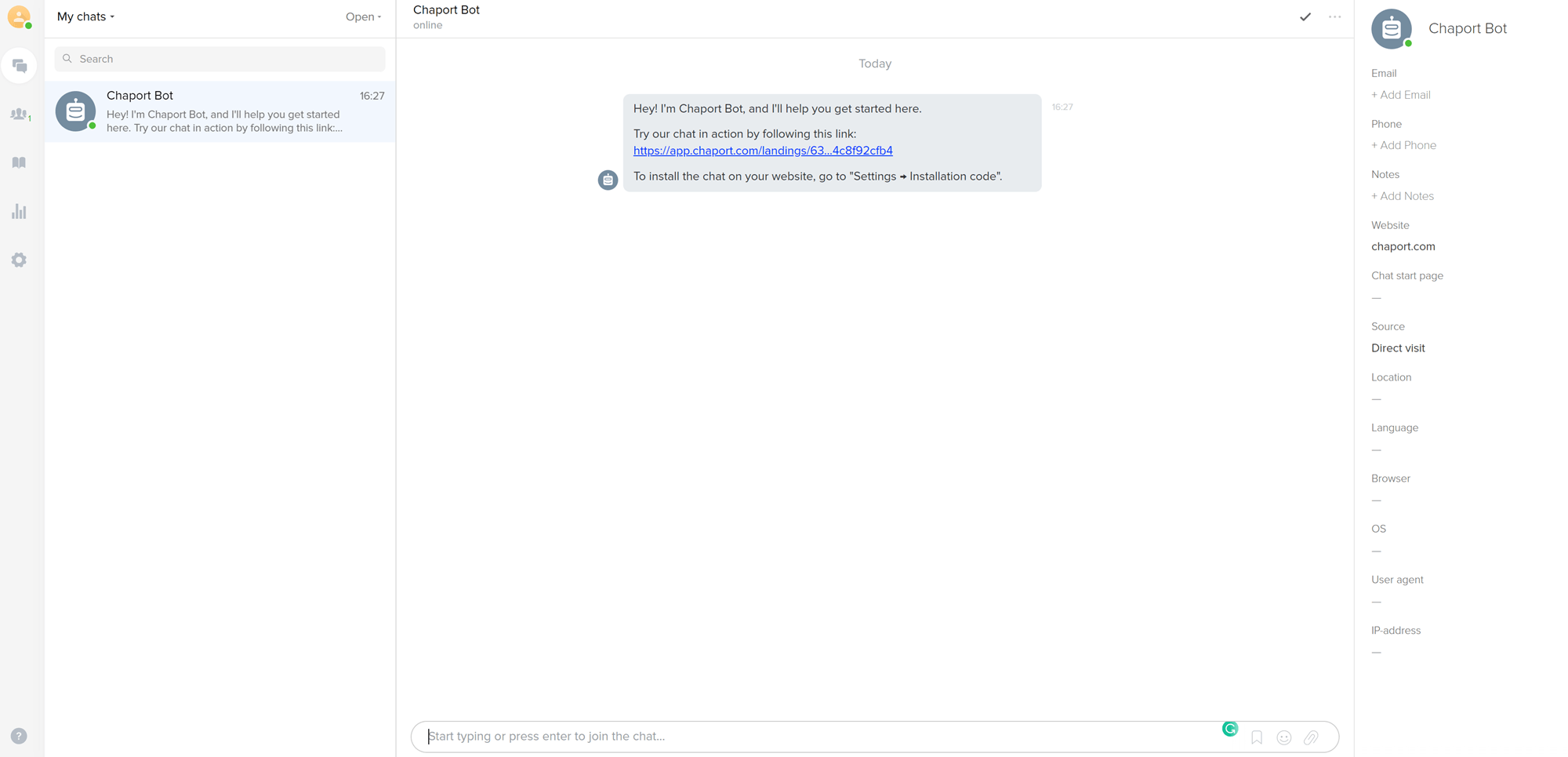Attach a file using paperclip icon
The height and width of the screenshot is (757, 1568).
coord(1311,737)
